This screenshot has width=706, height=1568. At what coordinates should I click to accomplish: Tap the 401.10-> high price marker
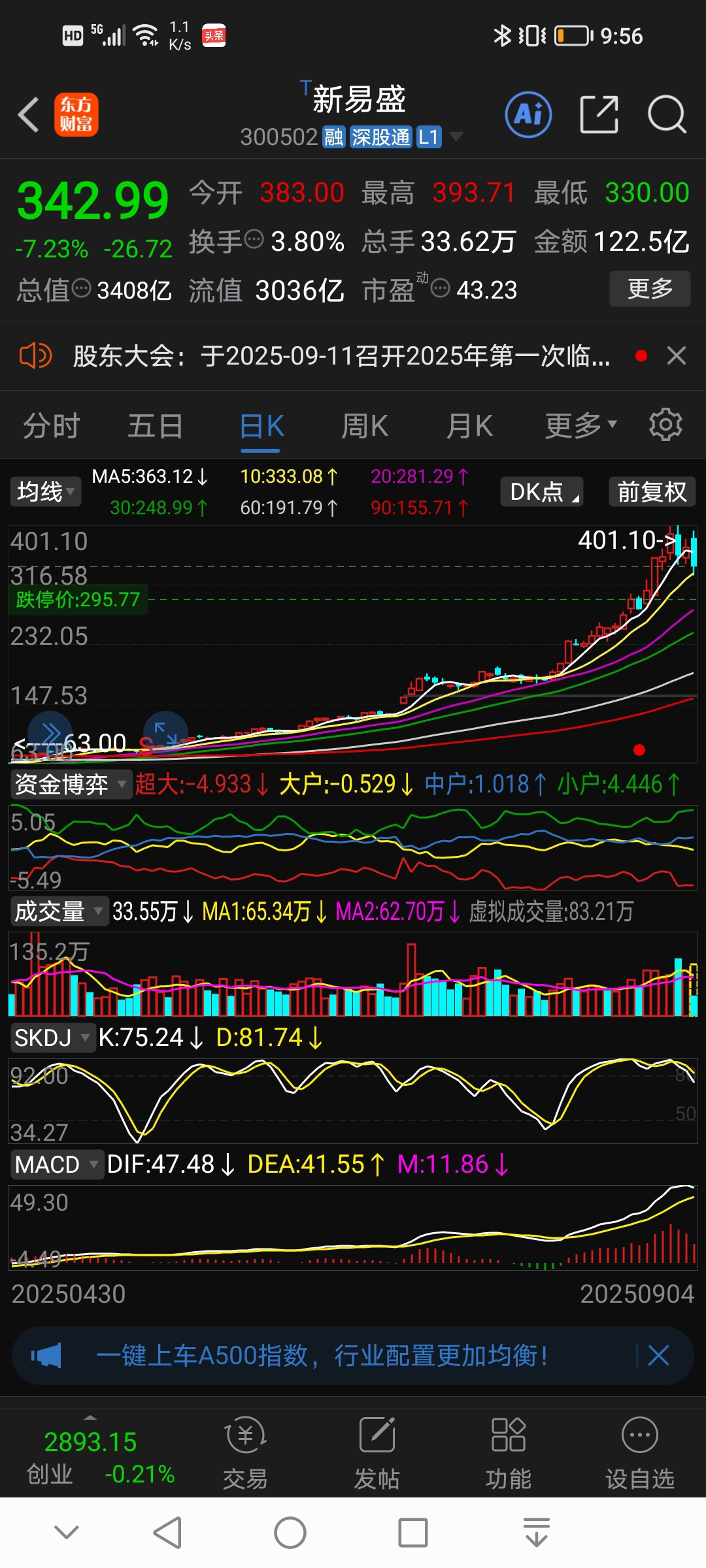(626, 540)
